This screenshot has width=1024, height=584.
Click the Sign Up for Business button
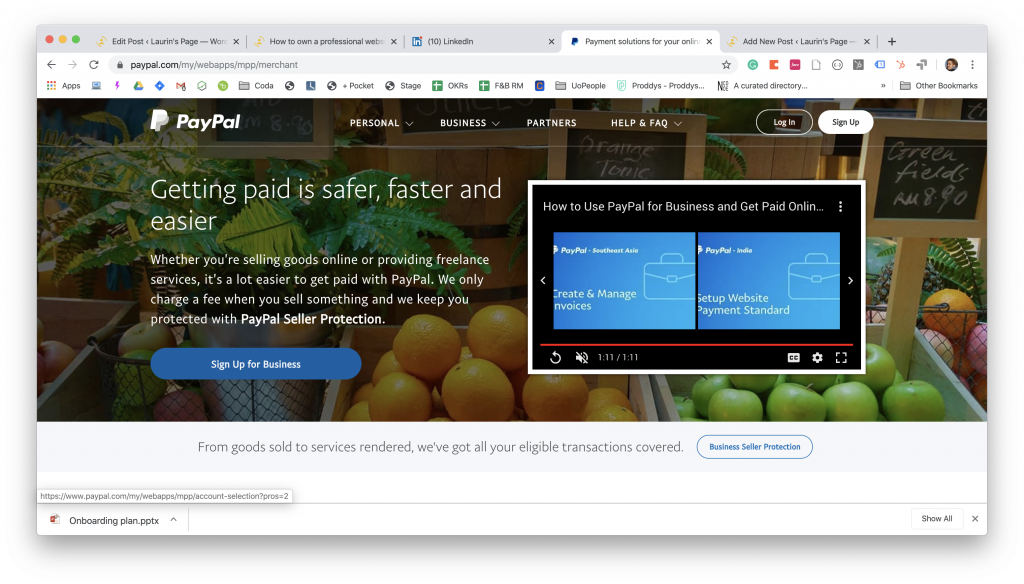(x=256, y=364)
